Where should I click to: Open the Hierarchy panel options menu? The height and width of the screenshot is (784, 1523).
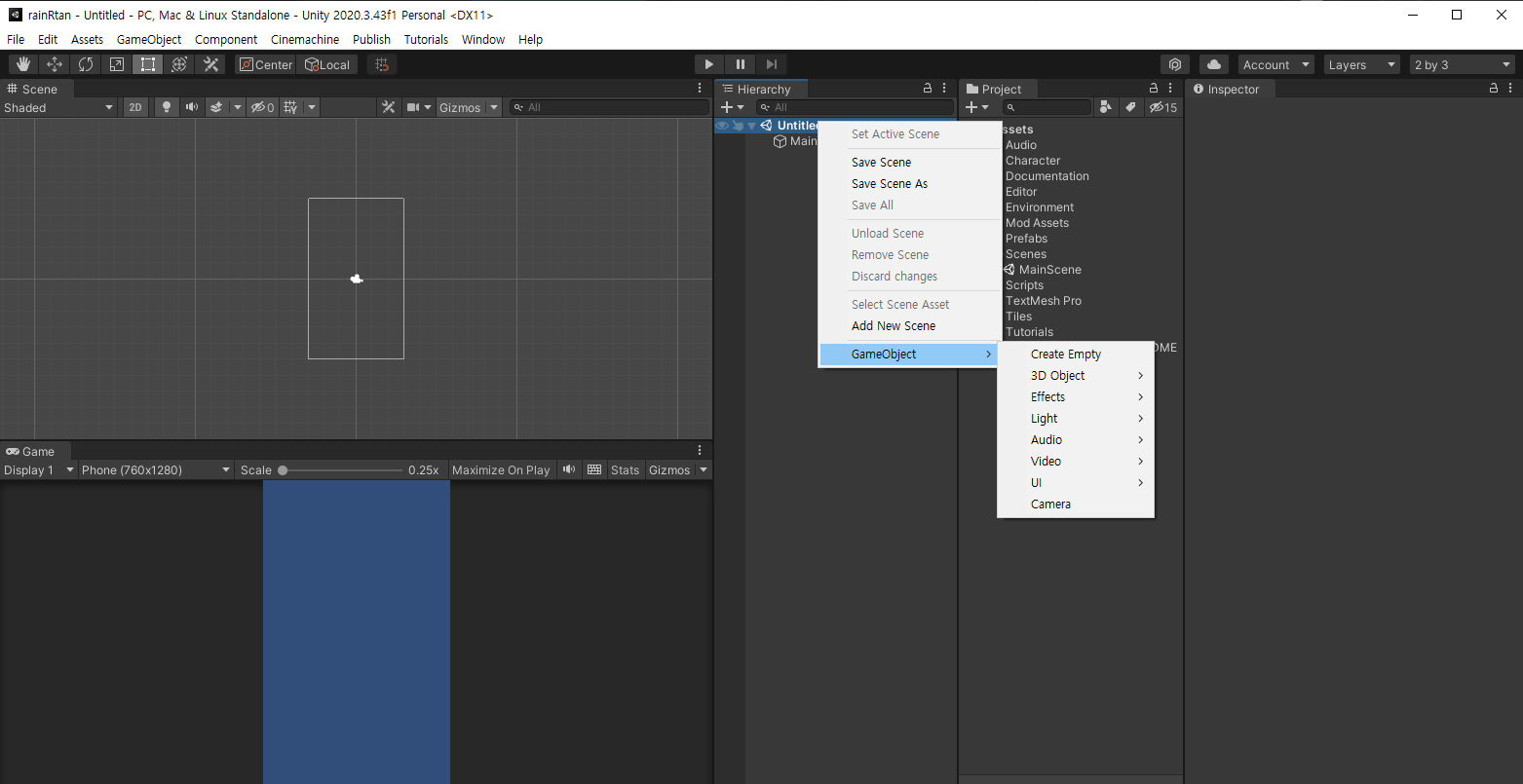944,89
